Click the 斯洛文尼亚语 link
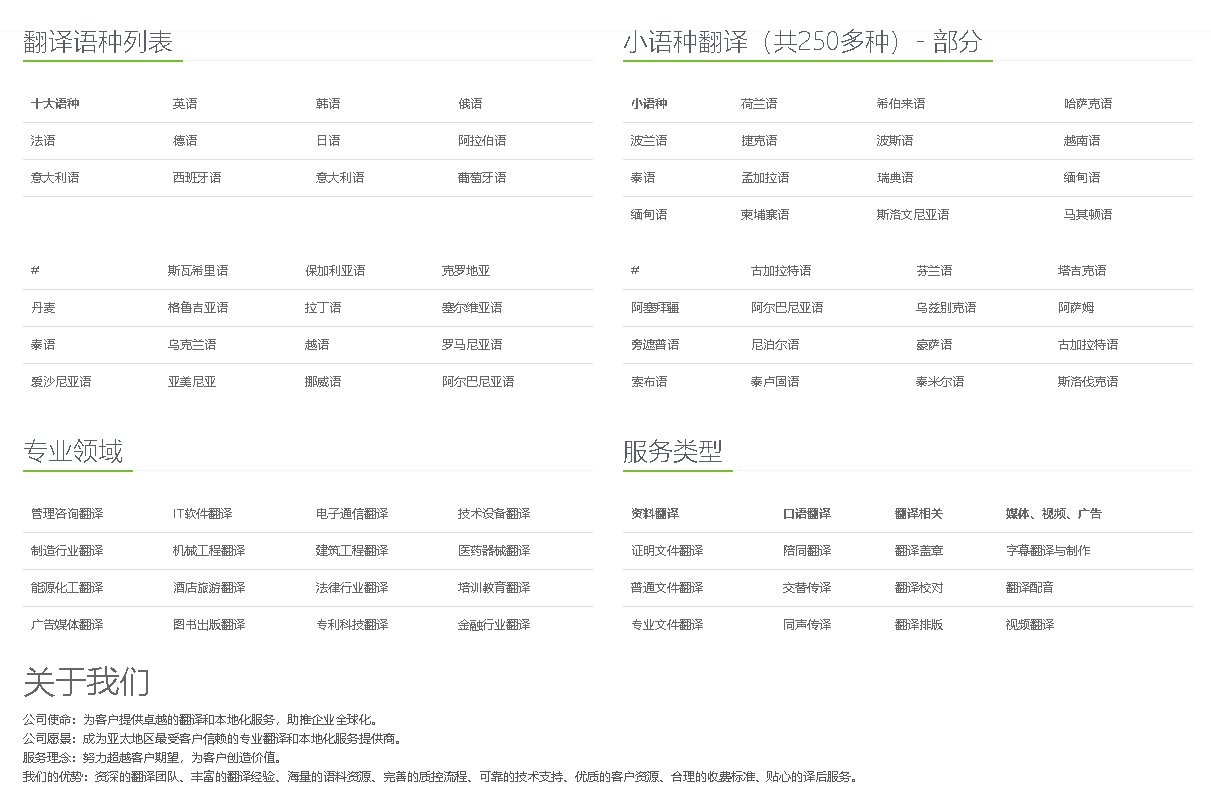Viewport: 1211px width, 805px height. click(x=912, y=215)
